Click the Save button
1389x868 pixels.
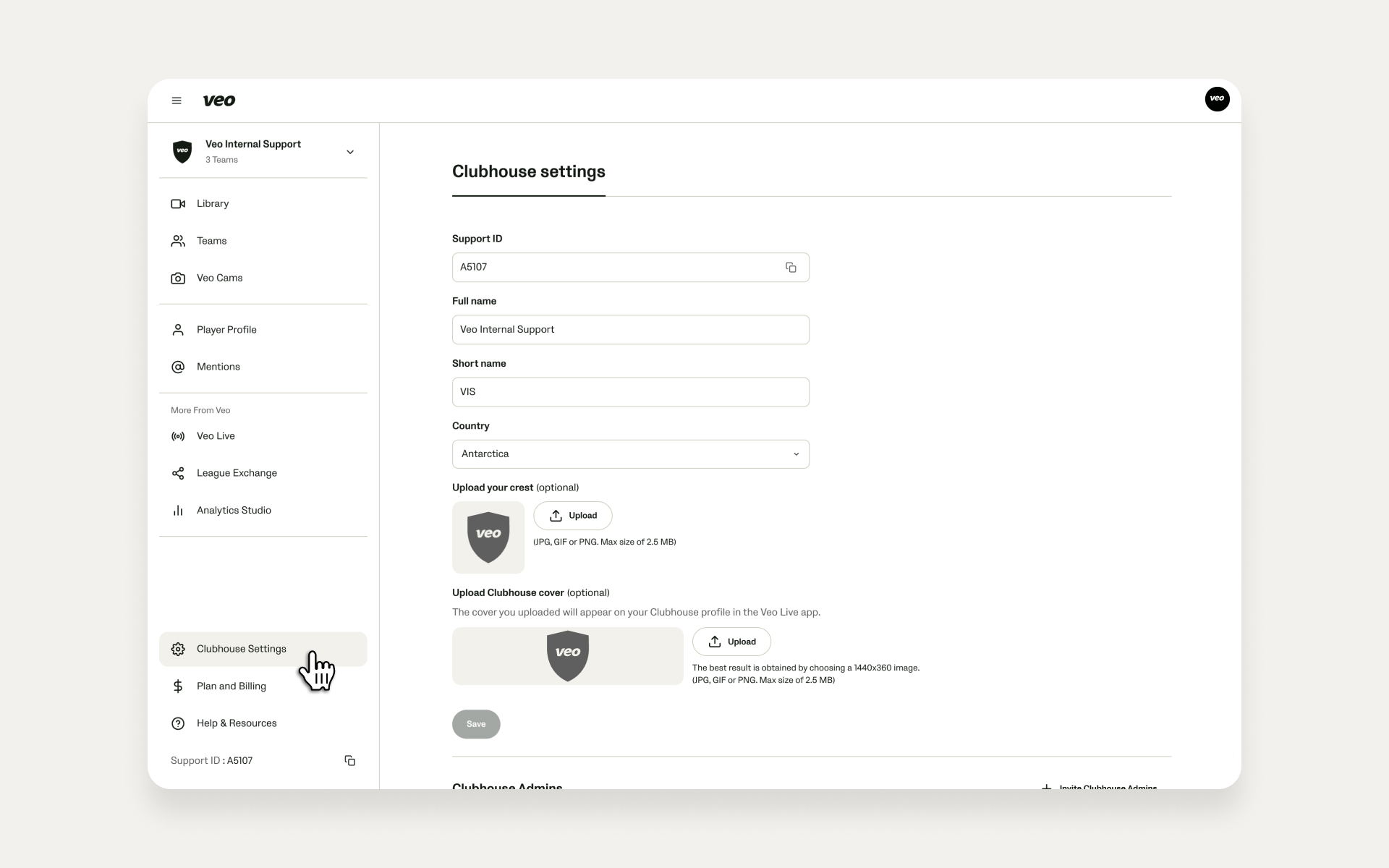476,724
